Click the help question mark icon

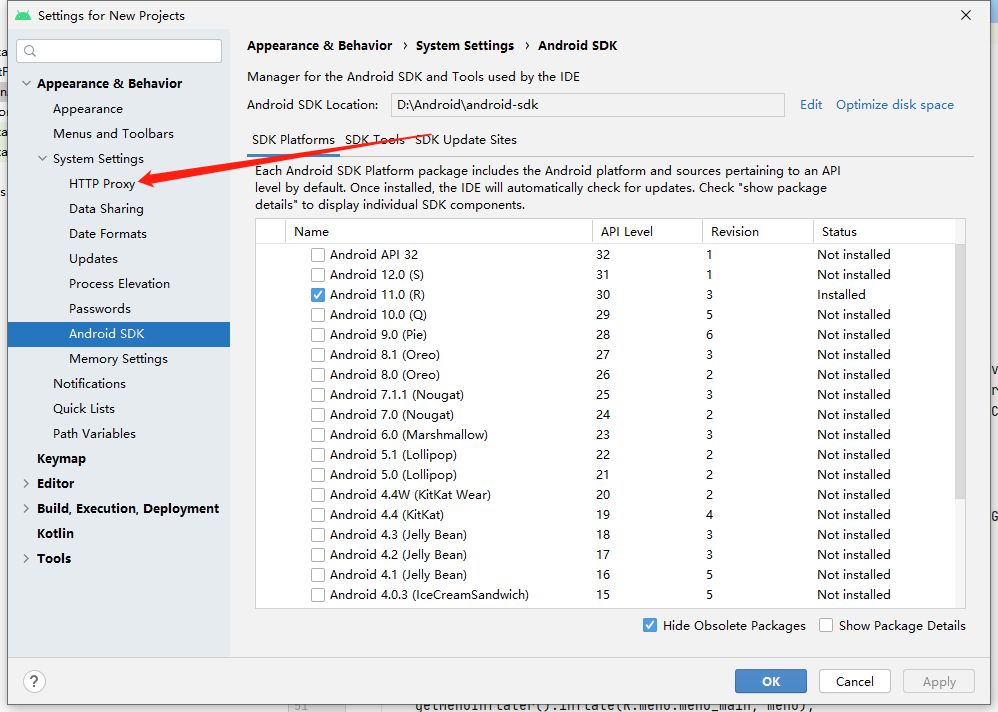(34, 681)
